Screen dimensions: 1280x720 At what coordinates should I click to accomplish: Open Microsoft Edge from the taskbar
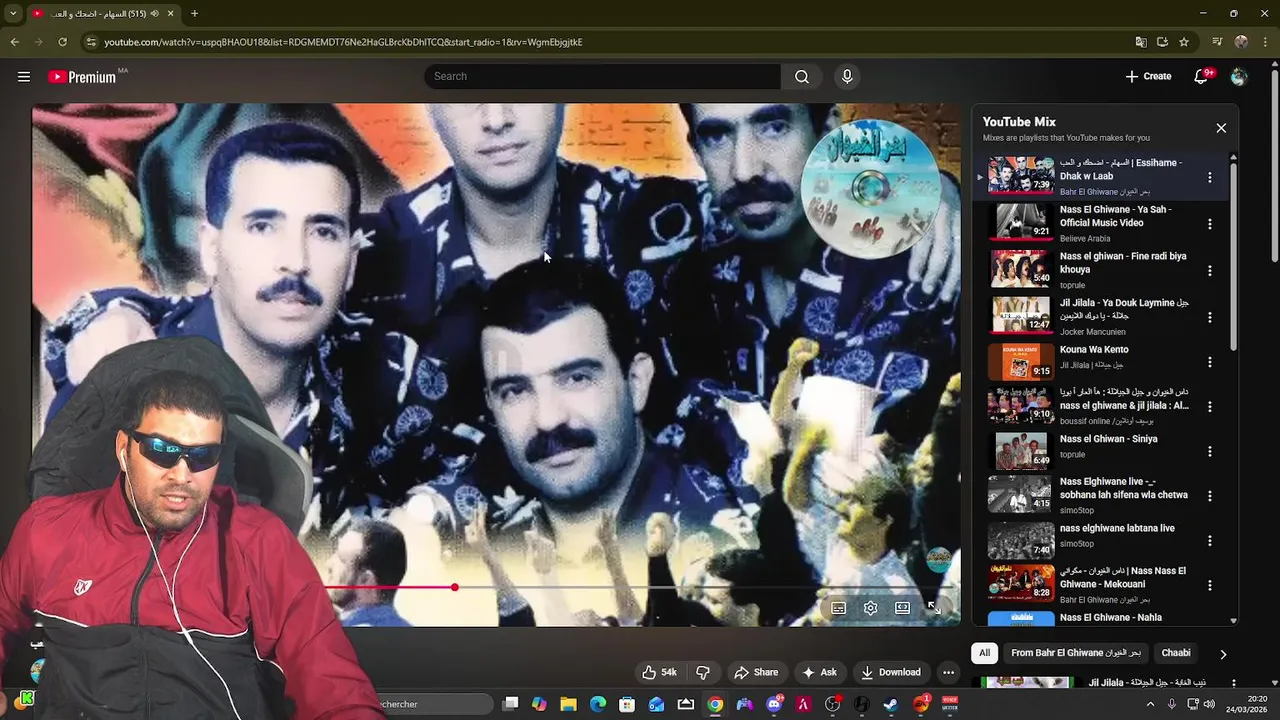598,704
